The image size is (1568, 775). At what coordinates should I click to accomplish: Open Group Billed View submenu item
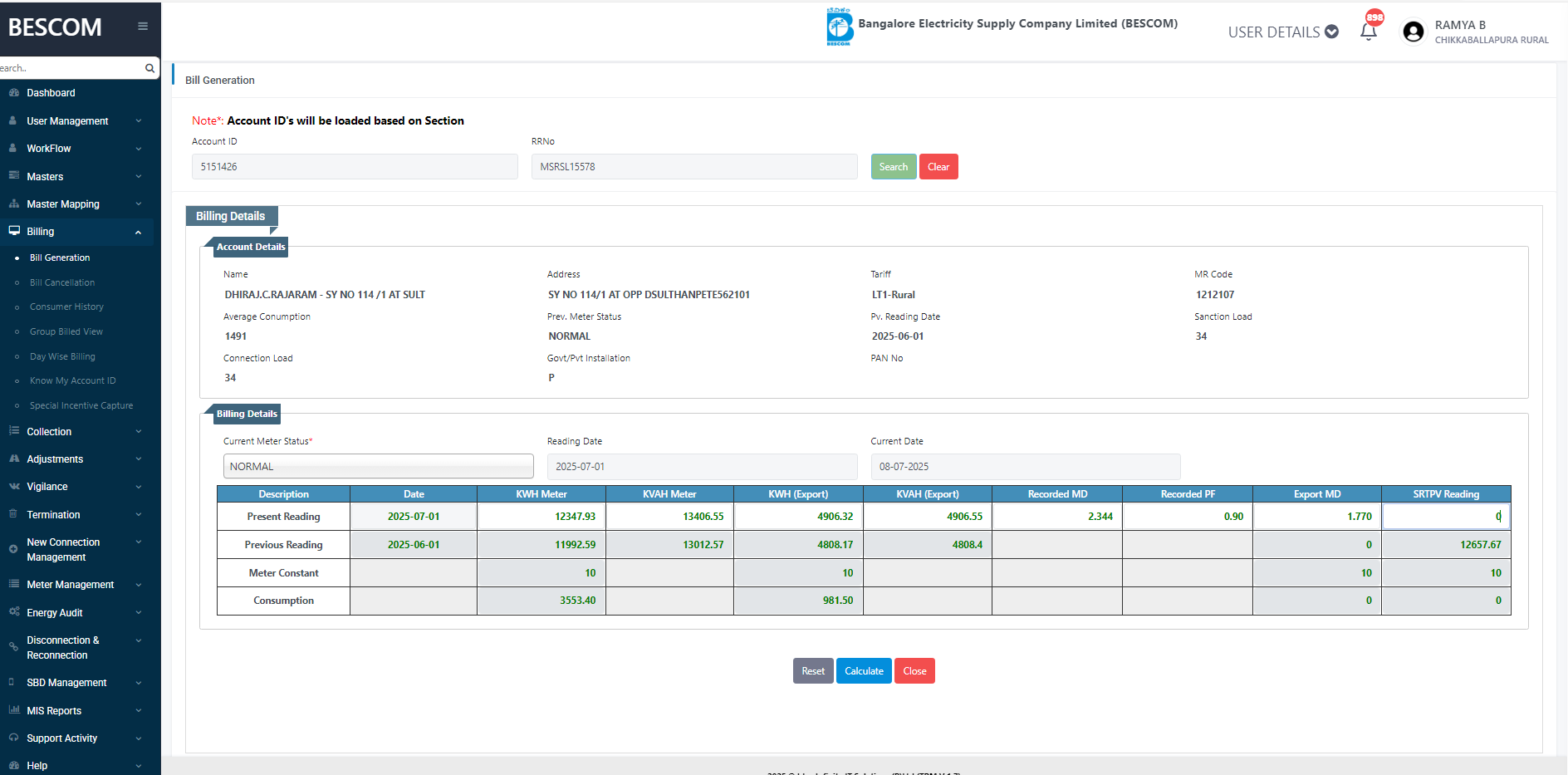click(x=66, y=331)
